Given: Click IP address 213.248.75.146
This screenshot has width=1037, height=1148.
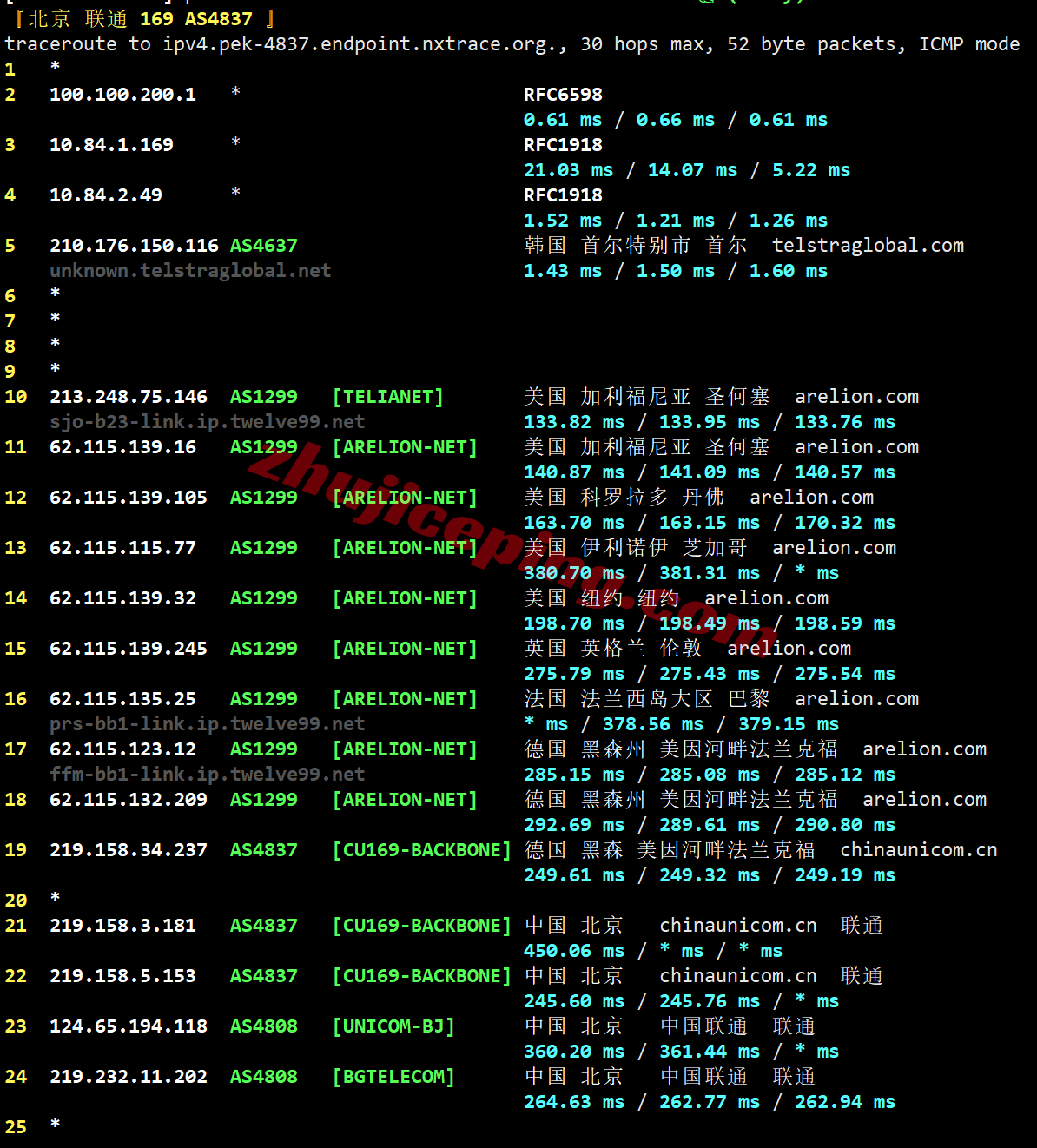Looking at the screenshot, I should 129,397.
